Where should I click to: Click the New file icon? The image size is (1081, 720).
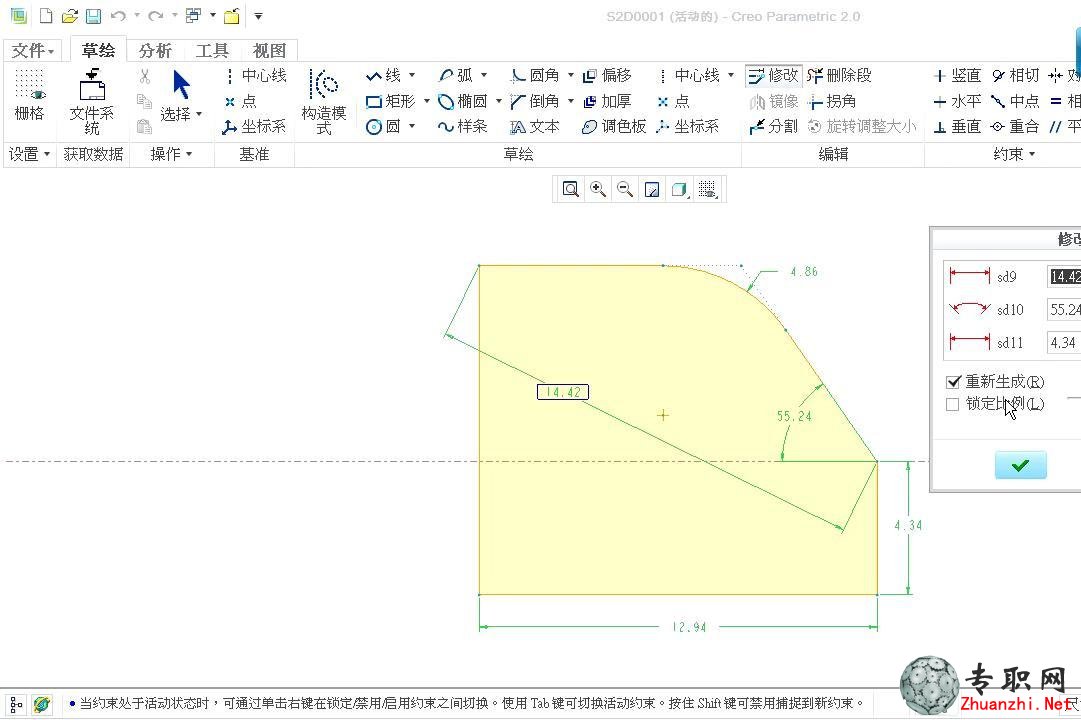point(46,16)
